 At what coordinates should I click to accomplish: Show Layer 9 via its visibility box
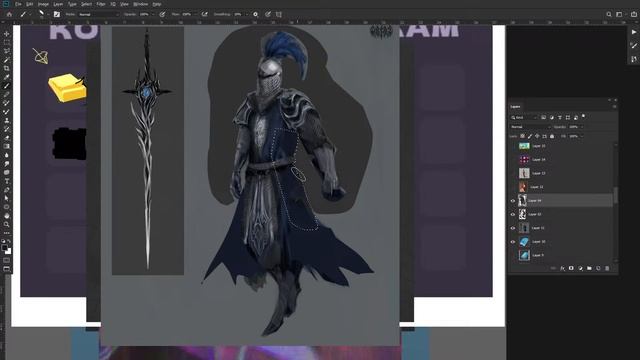[513, 255]
